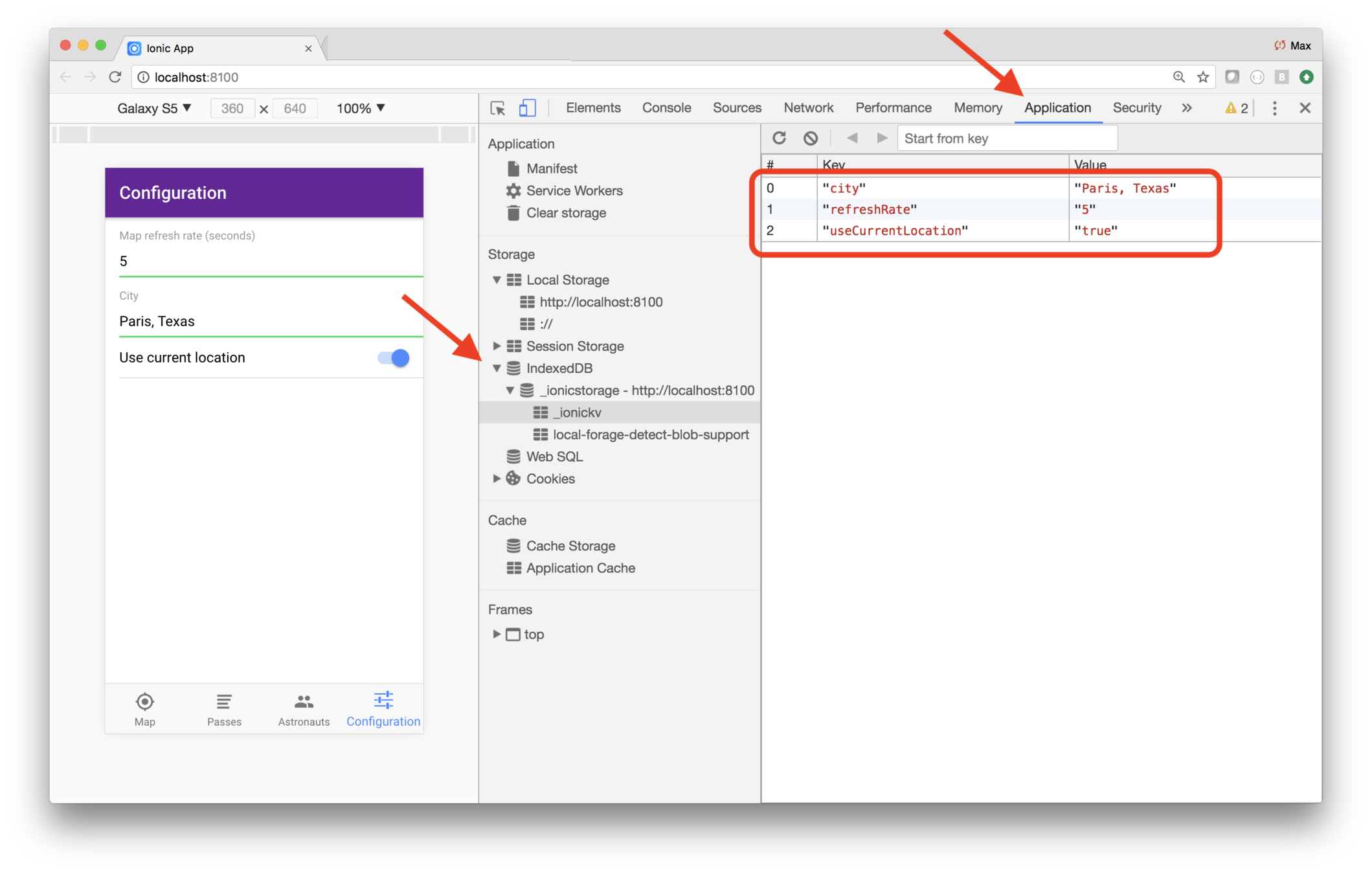This screenshot has width=1372, height=874.
Task: Open DevTools more options menu
Action: tap(1274, 108)
